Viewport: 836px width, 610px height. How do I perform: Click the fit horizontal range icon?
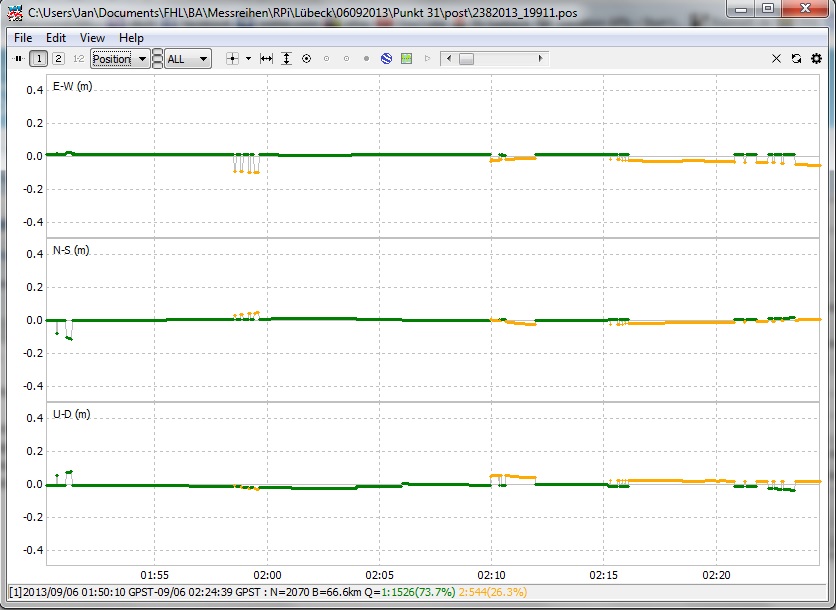(266, 59)
